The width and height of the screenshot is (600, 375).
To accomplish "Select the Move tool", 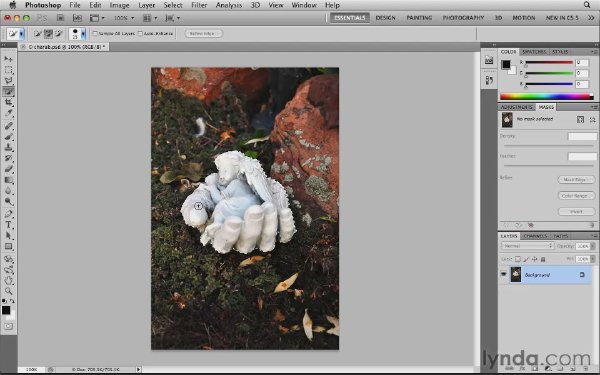I will (8, 59).
